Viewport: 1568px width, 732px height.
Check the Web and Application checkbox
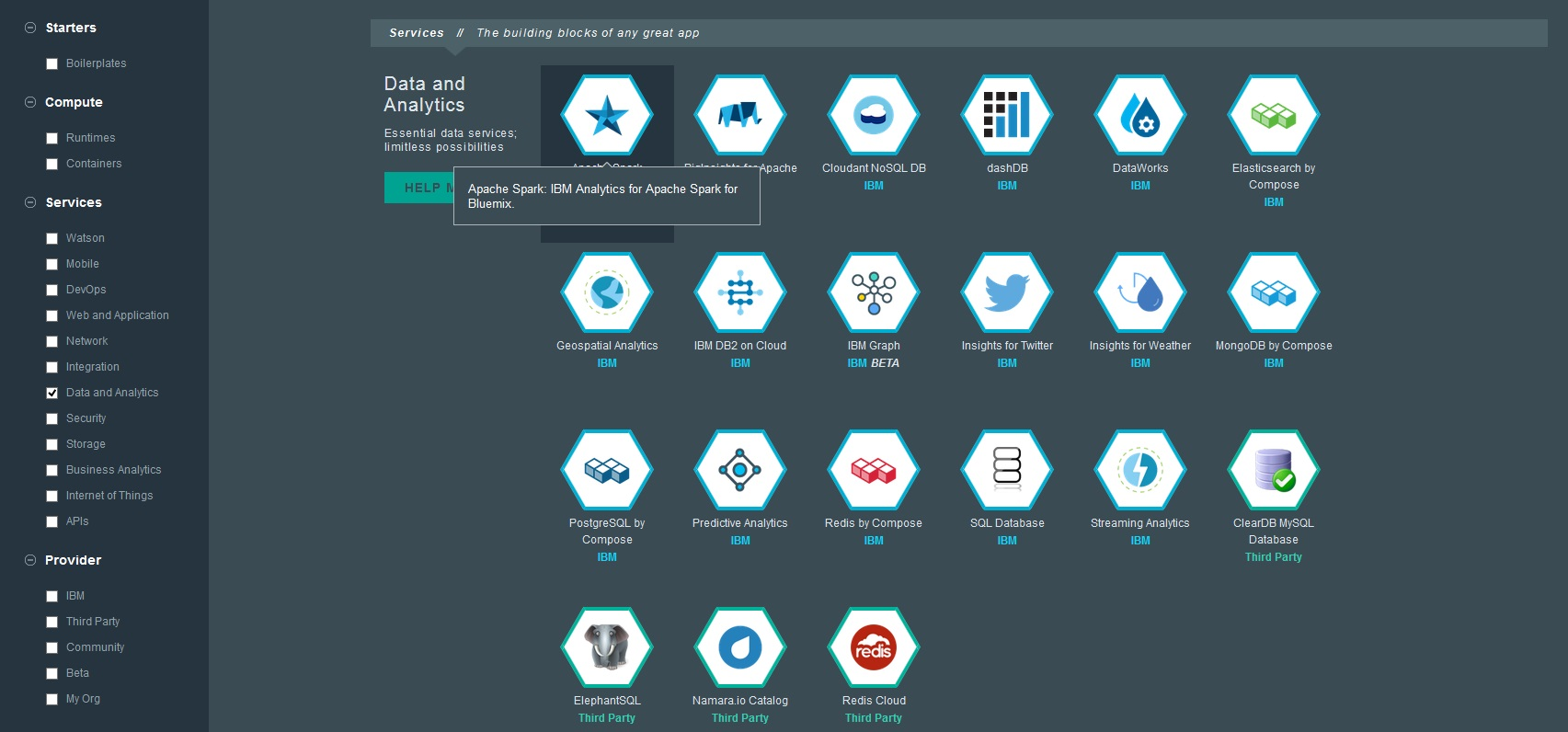point(52,316)
